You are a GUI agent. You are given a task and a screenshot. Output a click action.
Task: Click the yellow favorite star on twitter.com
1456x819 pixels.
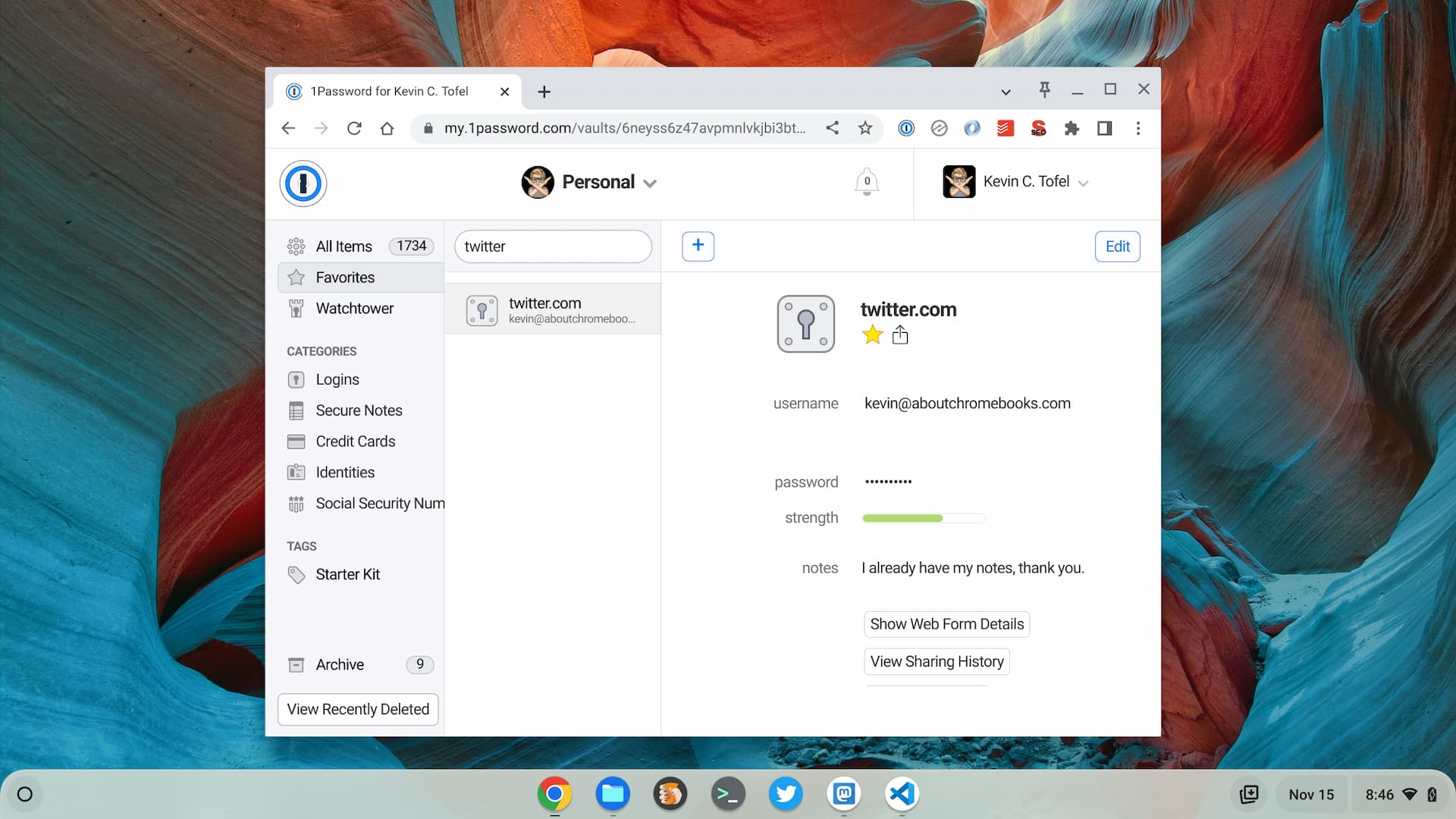873,334
